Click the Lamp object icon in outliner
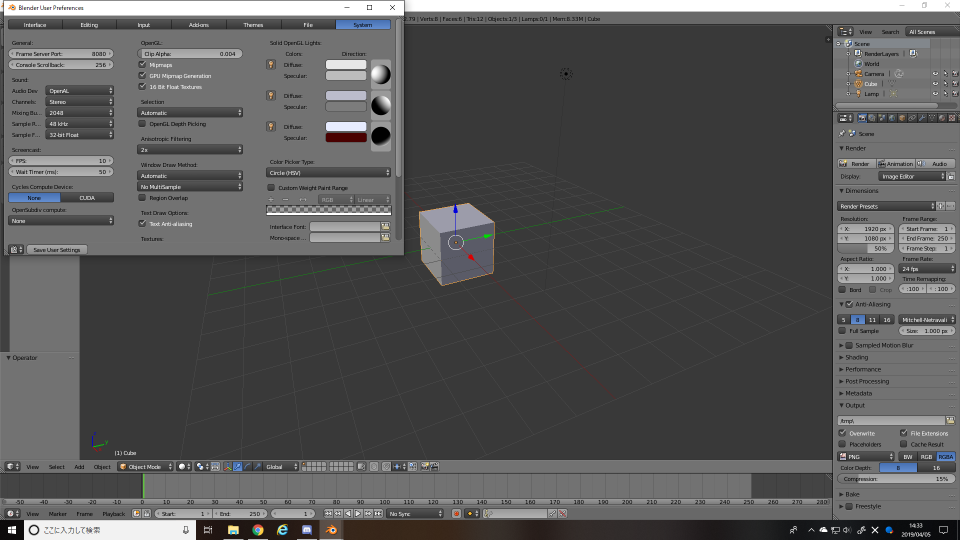This screenshot has width=960, height=540. (x=858, y=94)
